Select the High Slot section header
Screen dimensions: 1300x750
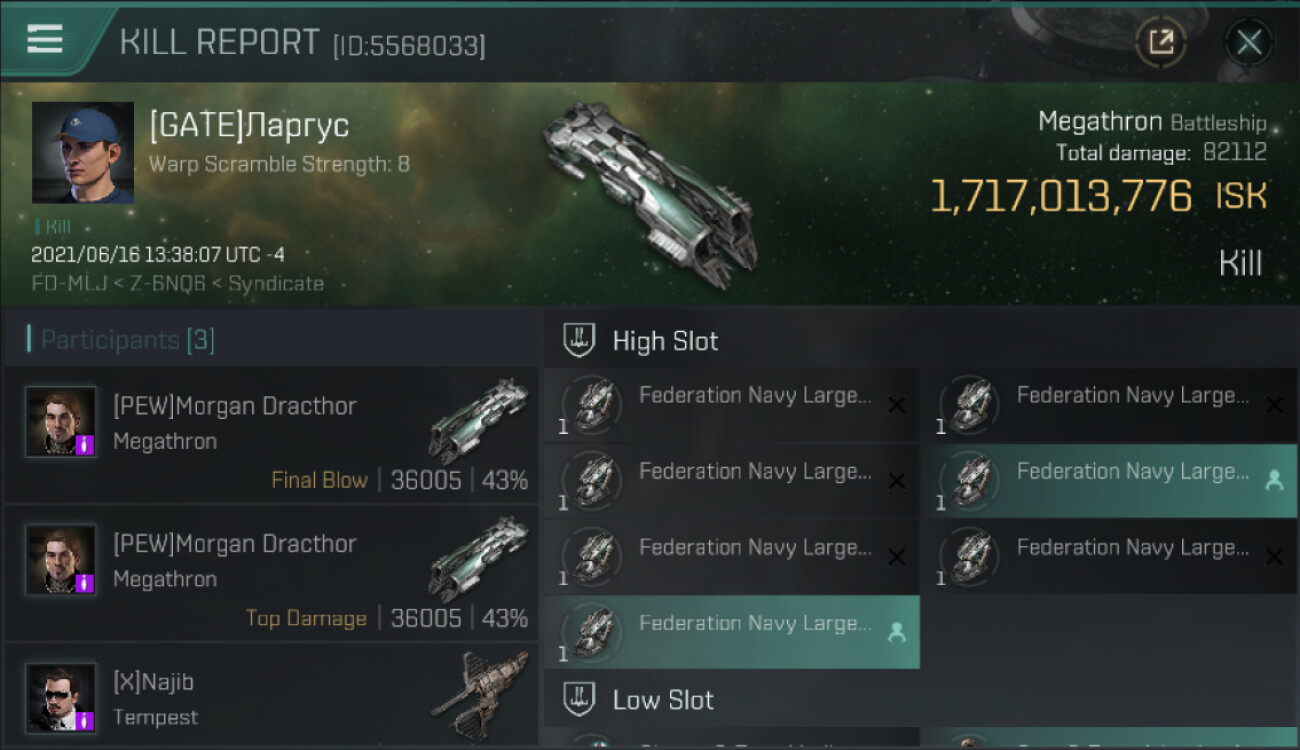(665, 341)
